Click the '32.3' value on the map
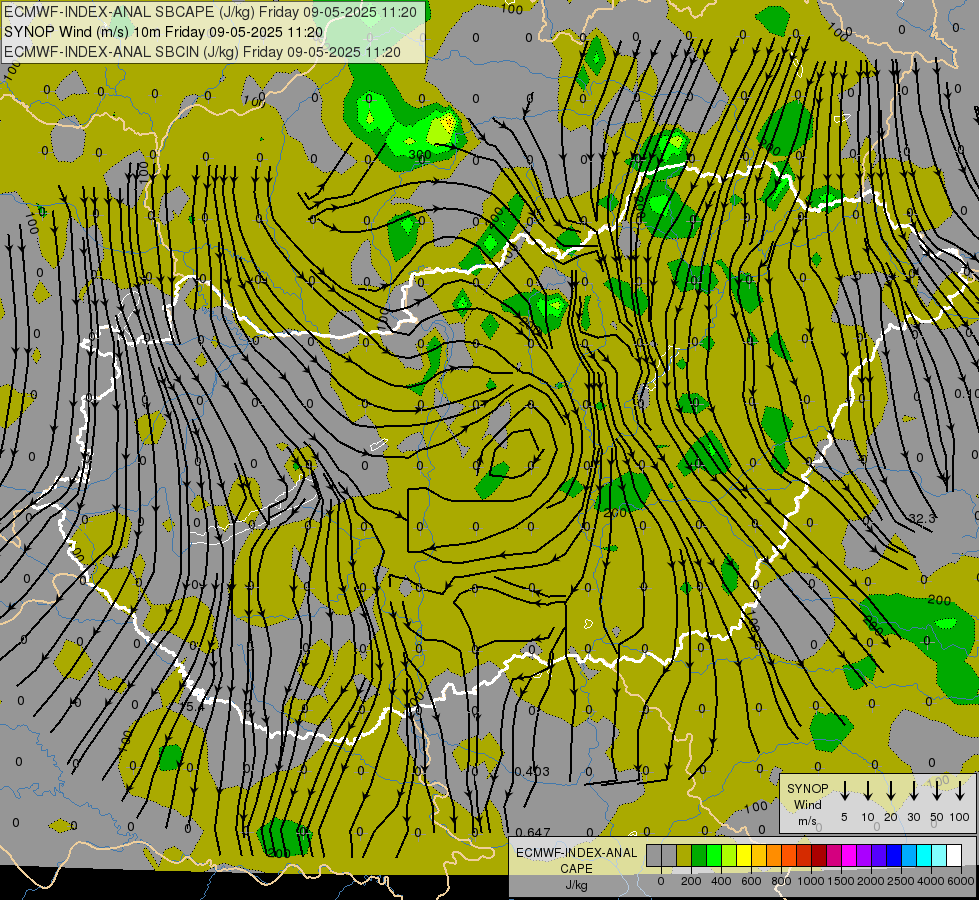This screenshot has width=979, height=900. 922,518
